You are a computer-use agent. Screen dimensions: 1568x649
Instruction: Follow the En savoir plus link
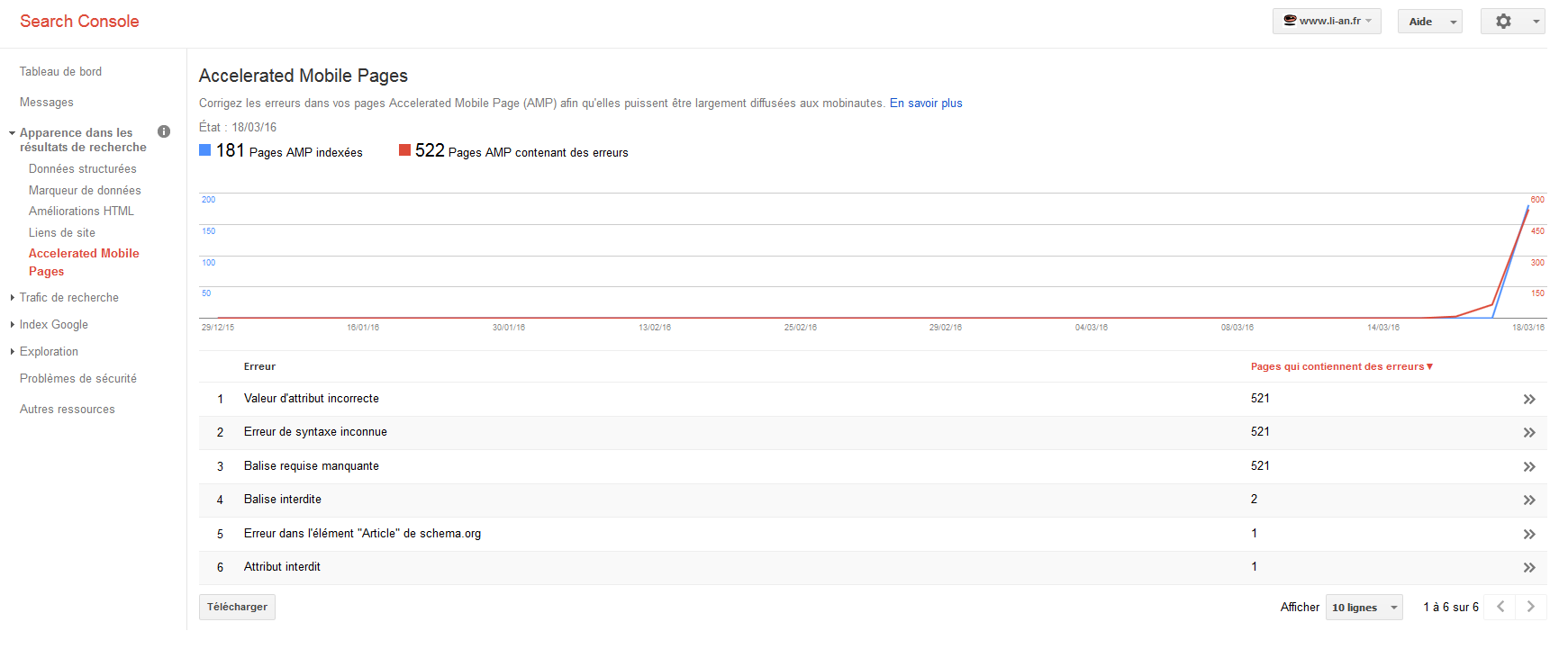point(926,103)
